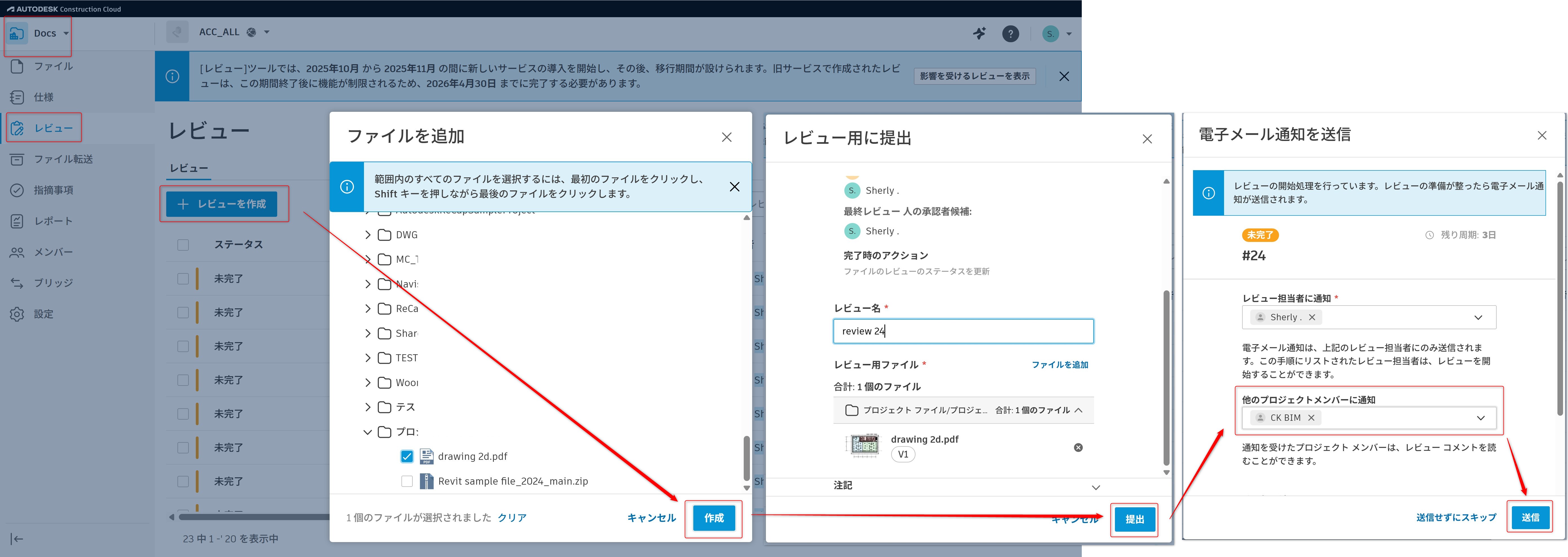1568x557 pixels.
Task: Check the sixth 未完了 row checkbox
Action: click(x=183, y=448)
